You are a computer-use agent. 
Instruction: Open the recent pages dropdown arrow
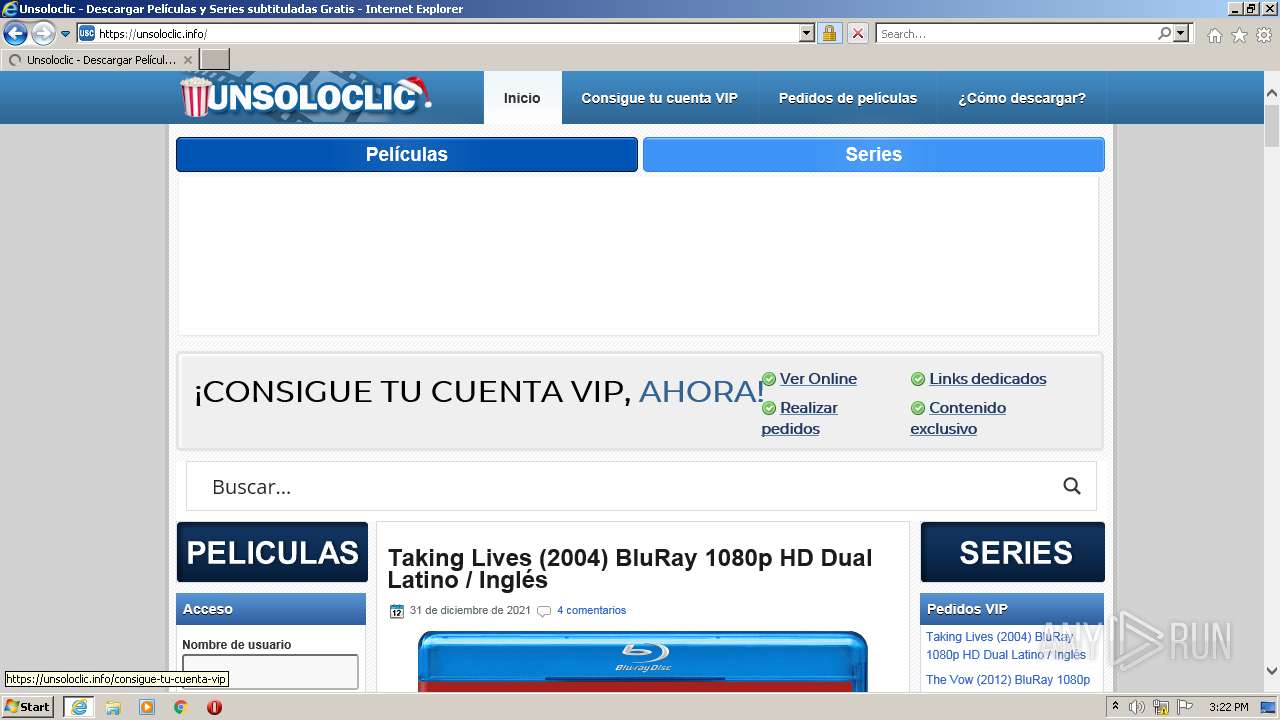click(66, 34)
